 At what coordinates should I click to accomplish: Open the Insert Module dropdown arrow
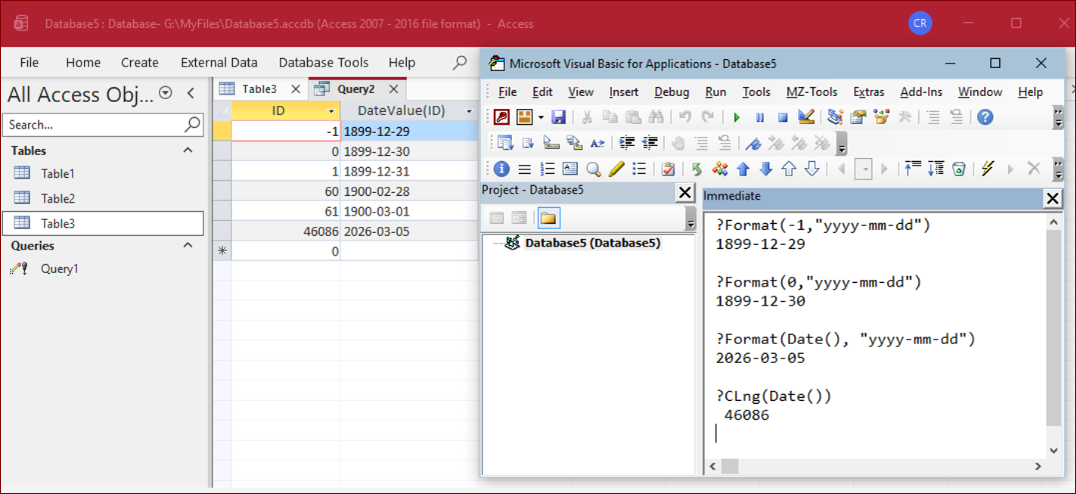[x=540, y=117]
